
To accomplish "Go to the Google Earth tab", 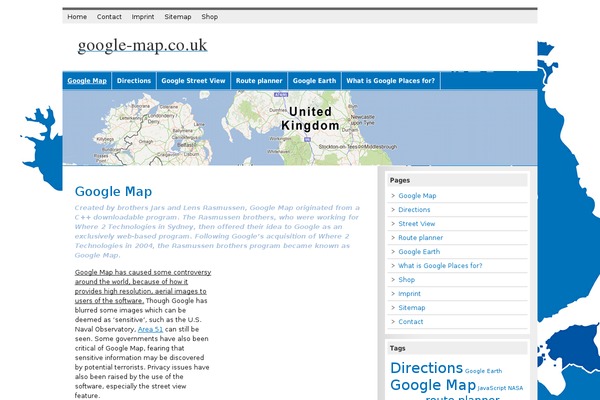I will (314, 80).
